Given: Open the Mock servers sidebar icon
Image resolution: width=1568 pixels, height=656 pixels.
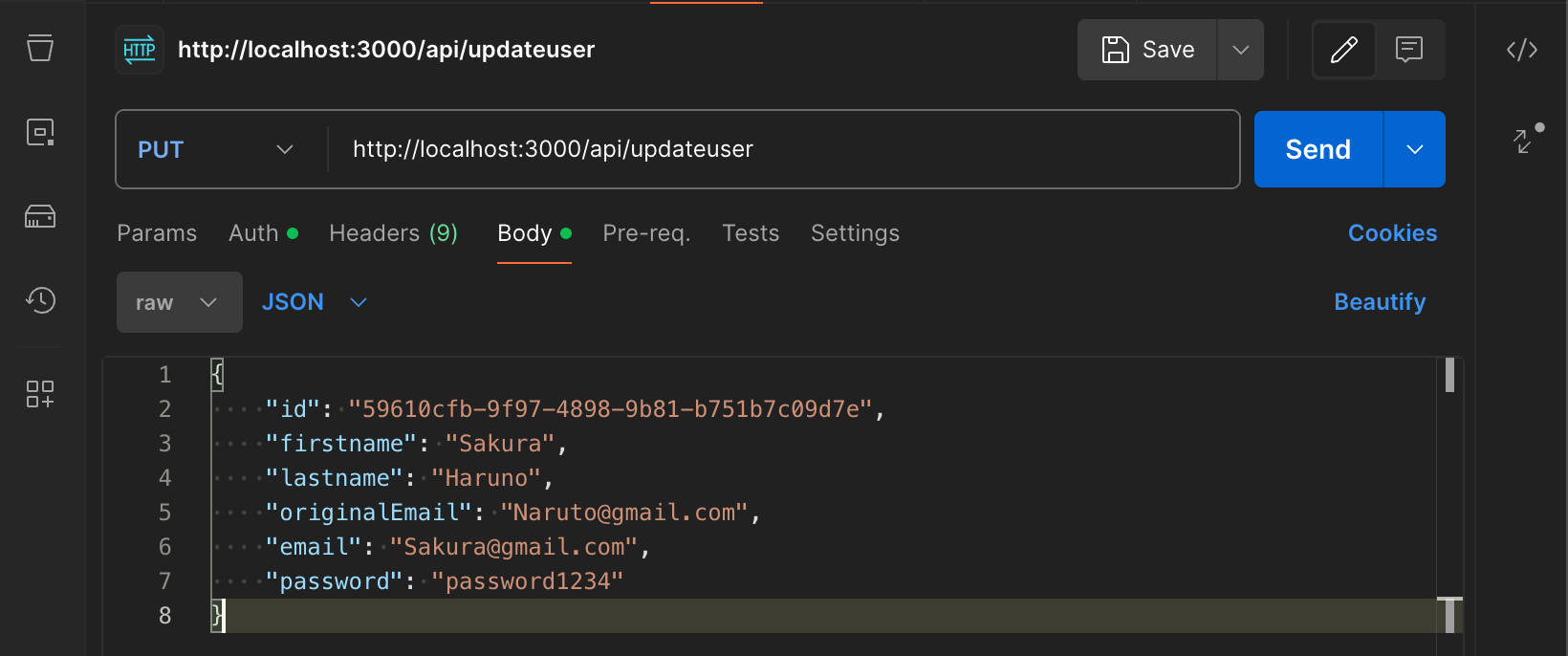Looking at the screenshot, I should click(40, 216).
